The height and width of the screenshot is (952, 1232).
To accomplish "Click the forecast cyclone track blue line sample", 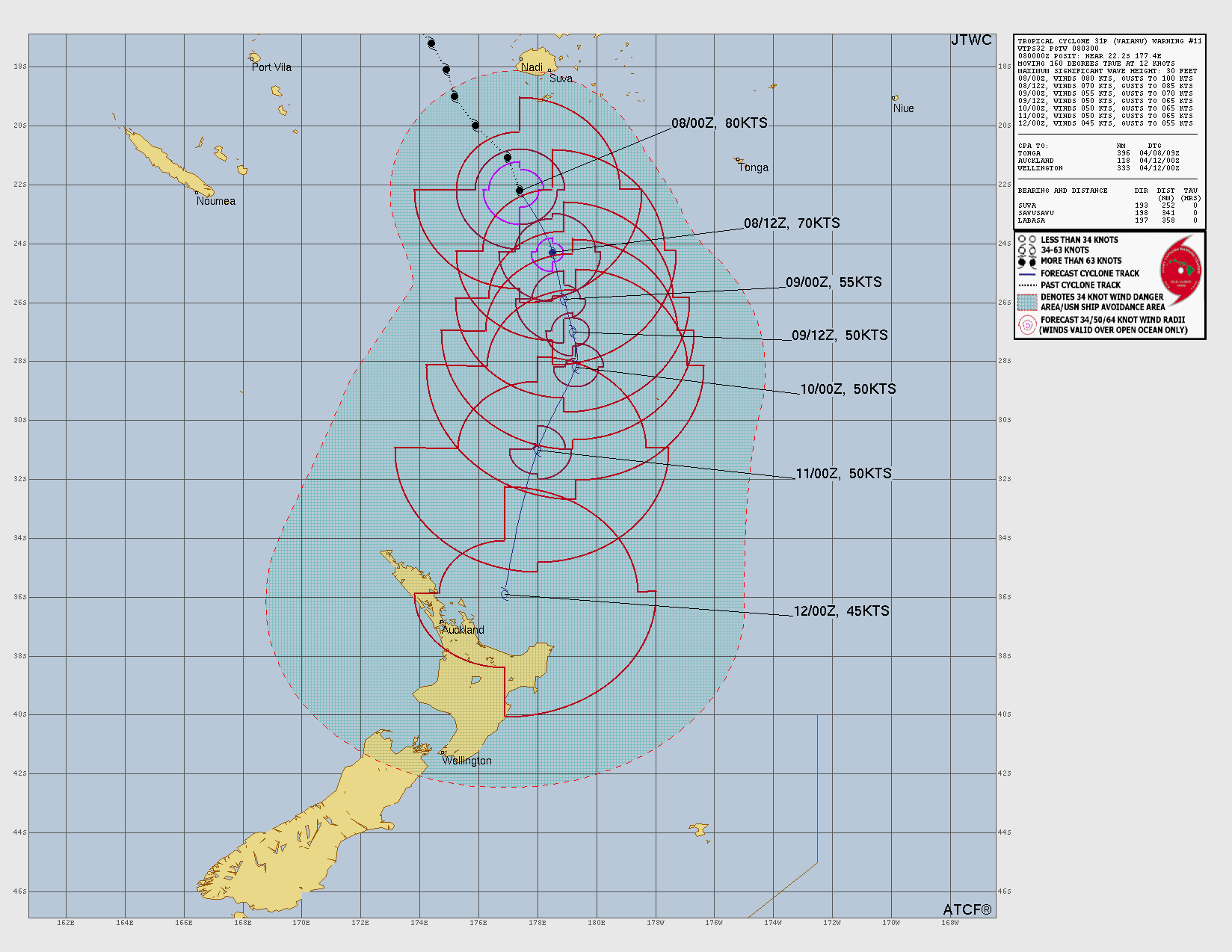I will [1027, 274].
